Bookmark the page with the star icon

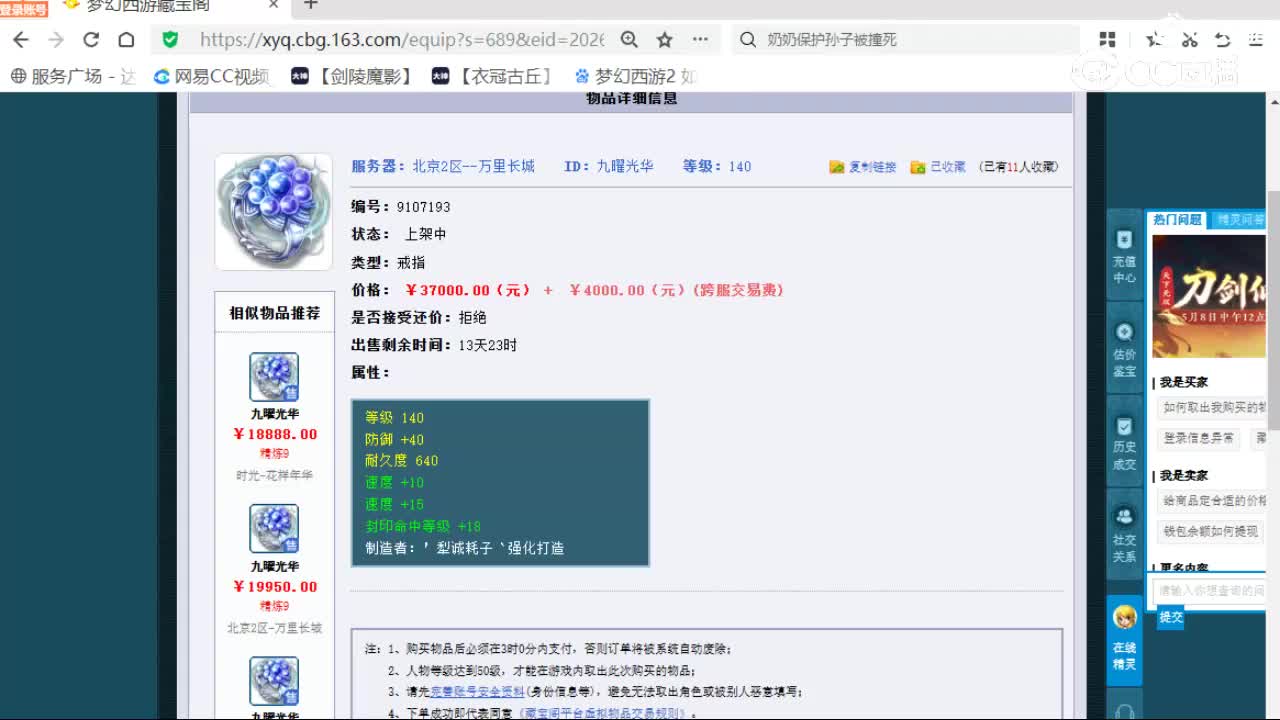point(664,40)
